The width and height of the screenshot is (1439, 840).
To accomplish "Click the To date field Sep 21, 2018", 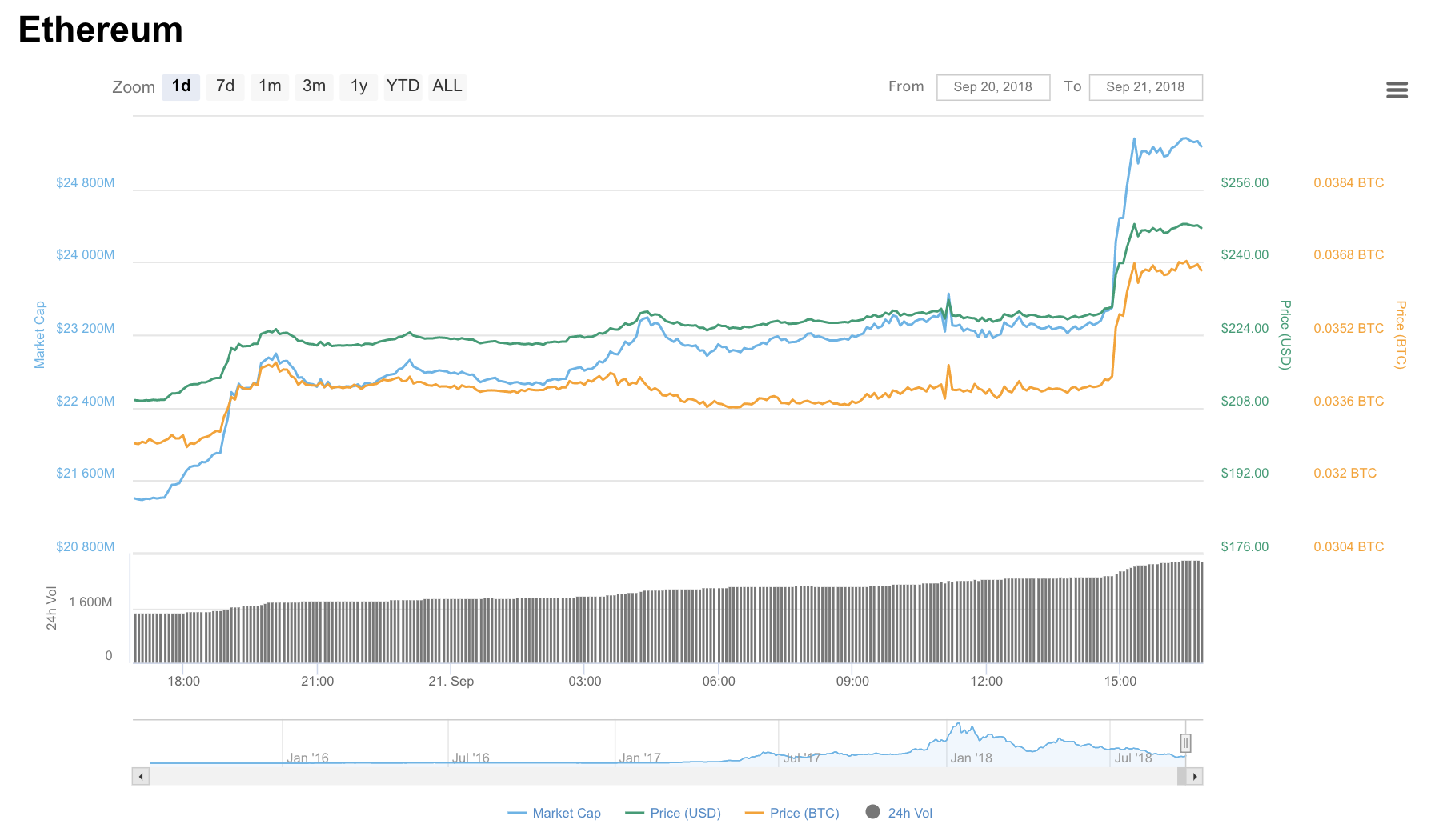I will tap(1145, 87).
